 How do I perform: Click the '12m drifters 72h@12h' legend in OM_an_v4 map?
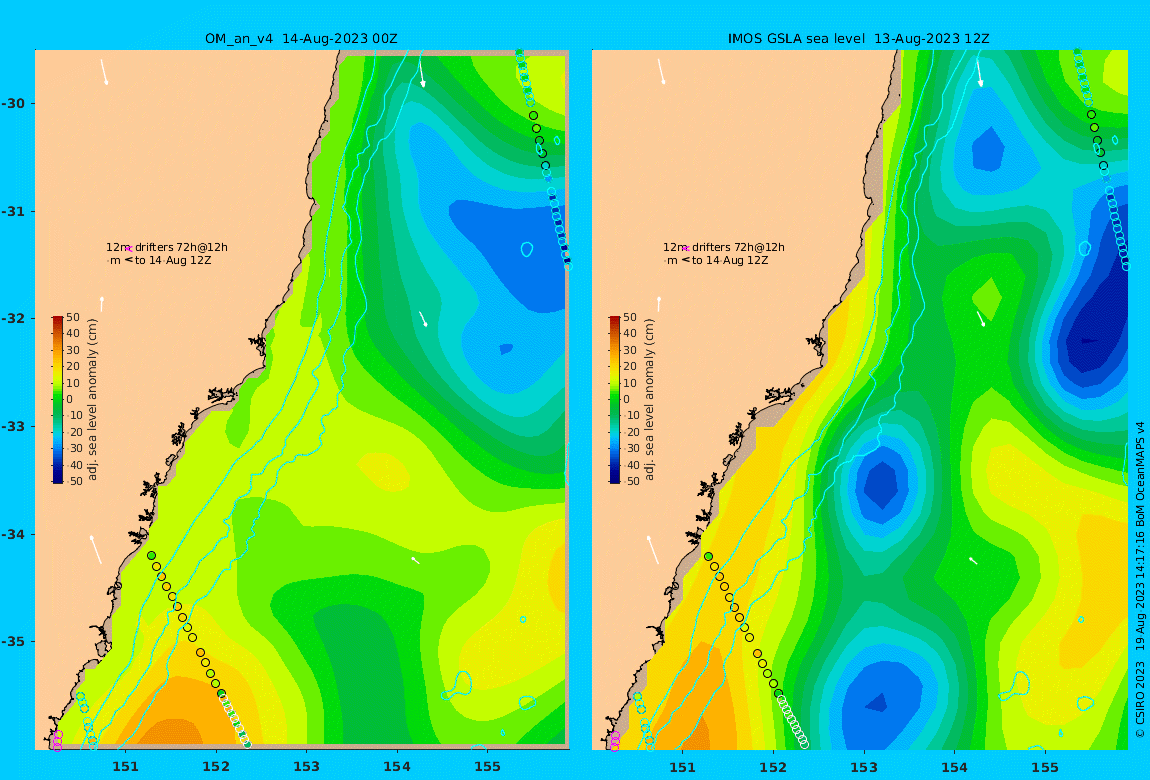pos(166,247)
